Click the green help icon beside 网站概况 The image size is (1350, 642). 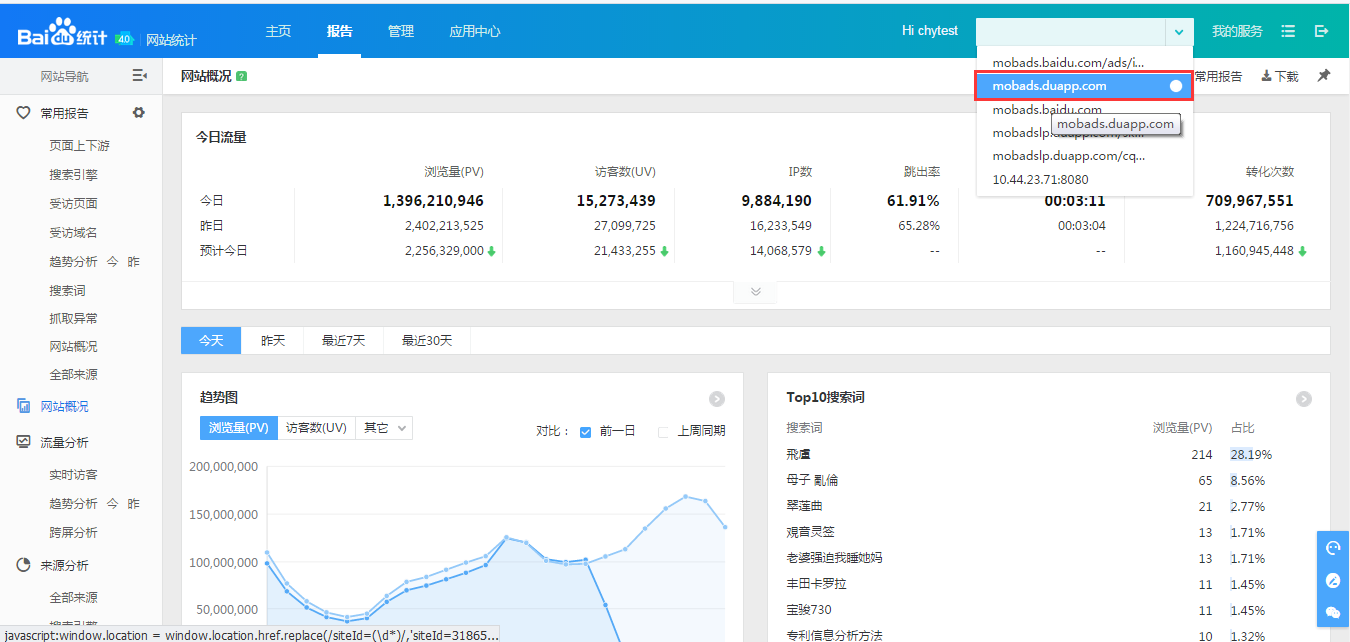[242, 77]
